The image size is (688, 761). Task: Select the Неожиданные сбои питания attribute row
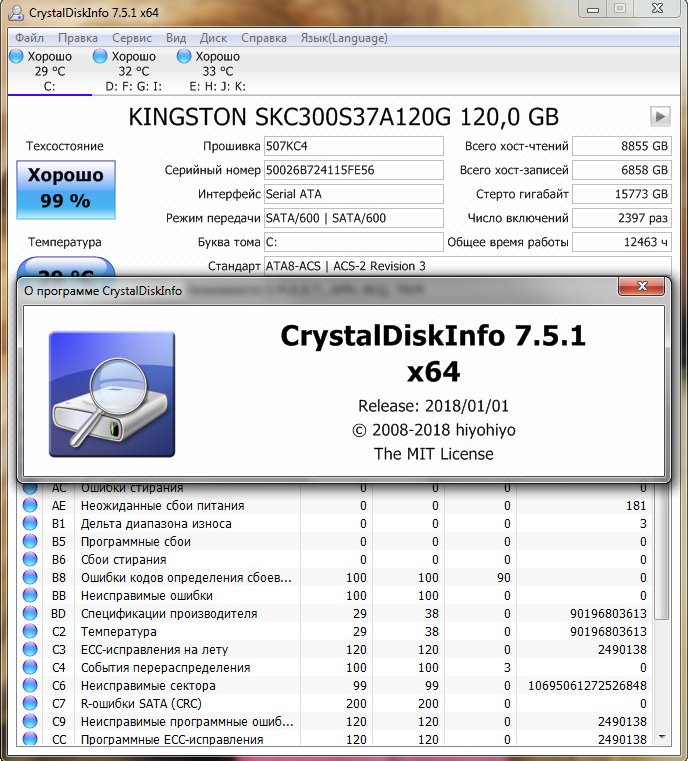point(336,506)
